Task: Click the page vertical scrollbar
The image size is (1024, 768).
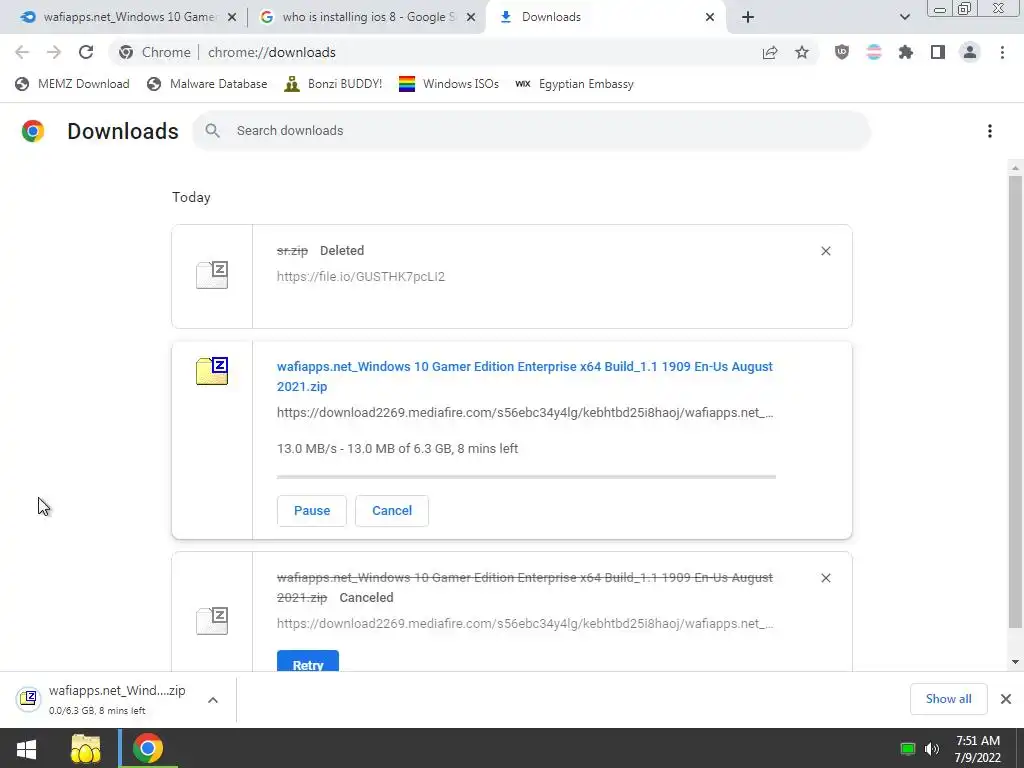Action: [x=1015, y=404]
